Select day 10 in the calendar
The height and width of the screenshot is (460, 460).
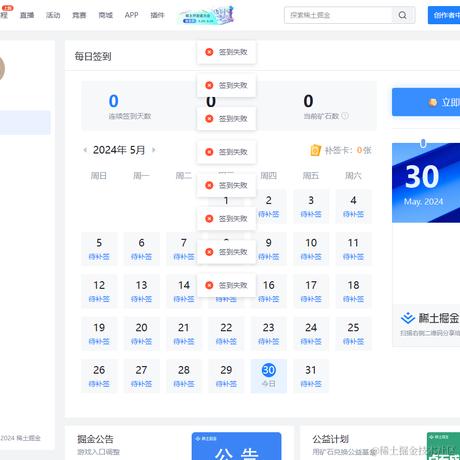pyautogui.click(x=311, y=249)
